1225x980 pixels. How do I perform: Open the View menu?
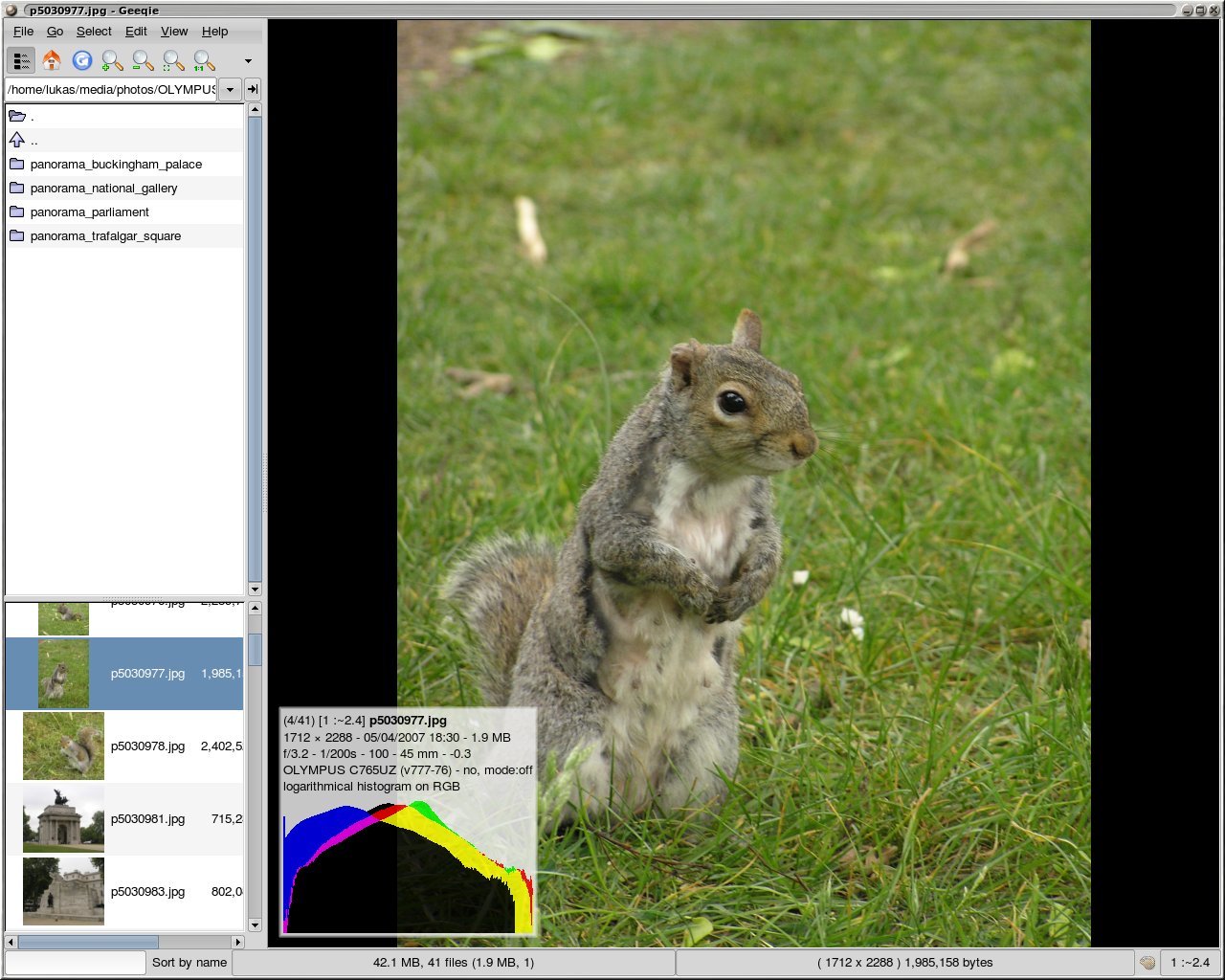click(x=174, y=32)
